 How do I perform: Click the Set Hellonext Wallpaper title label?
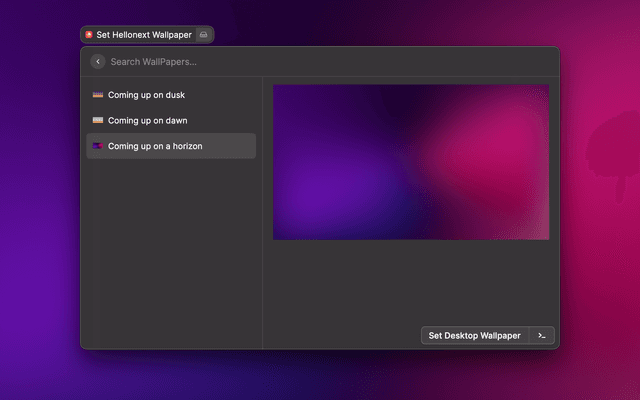tap(144, 34)
